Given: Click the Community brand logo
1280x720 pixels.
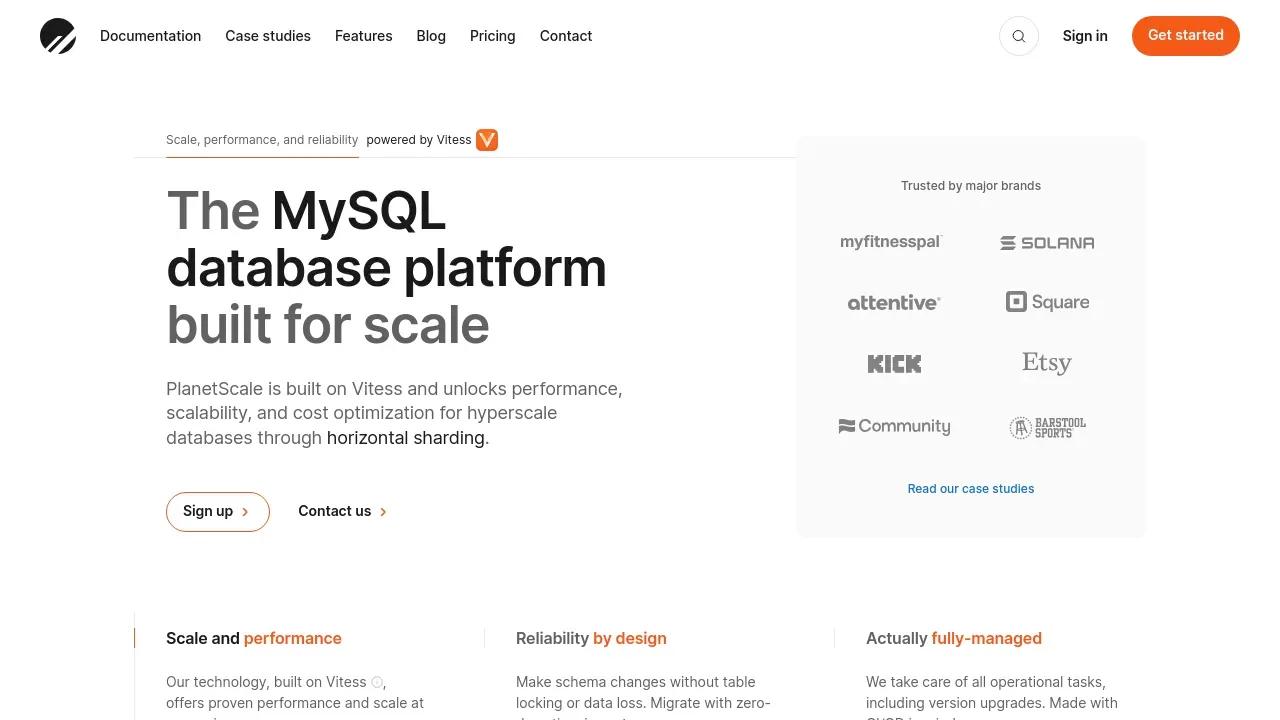Looking at the screenshot, I should pyautogui.click(x=894, y=426).
